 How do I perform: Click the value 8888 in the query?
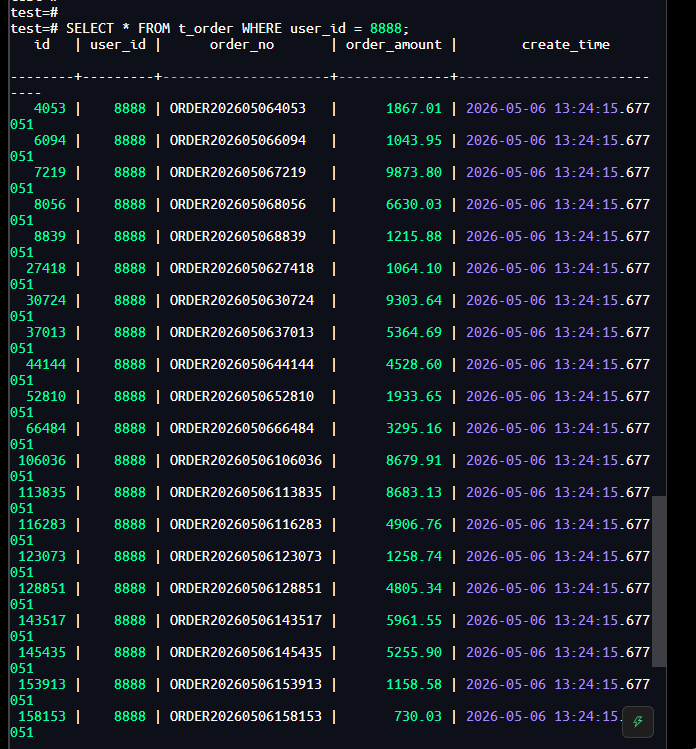tap(386, 29)
